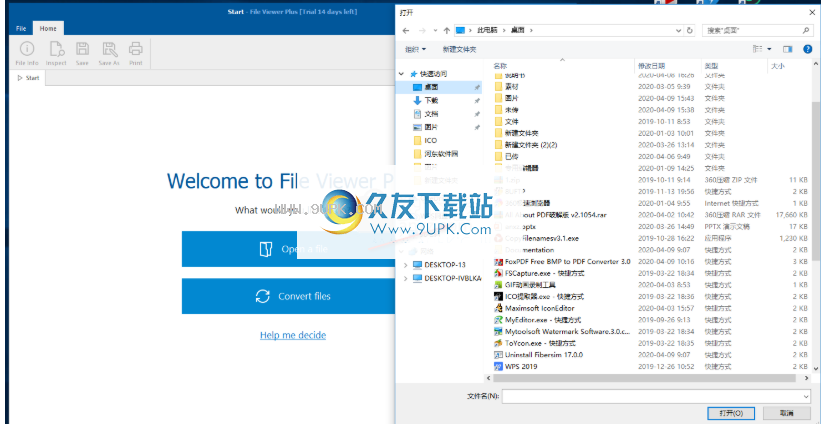Select the WPS 2019 shortcut
821x424 pixels.
pyautogui.click(x=516, y=366)
